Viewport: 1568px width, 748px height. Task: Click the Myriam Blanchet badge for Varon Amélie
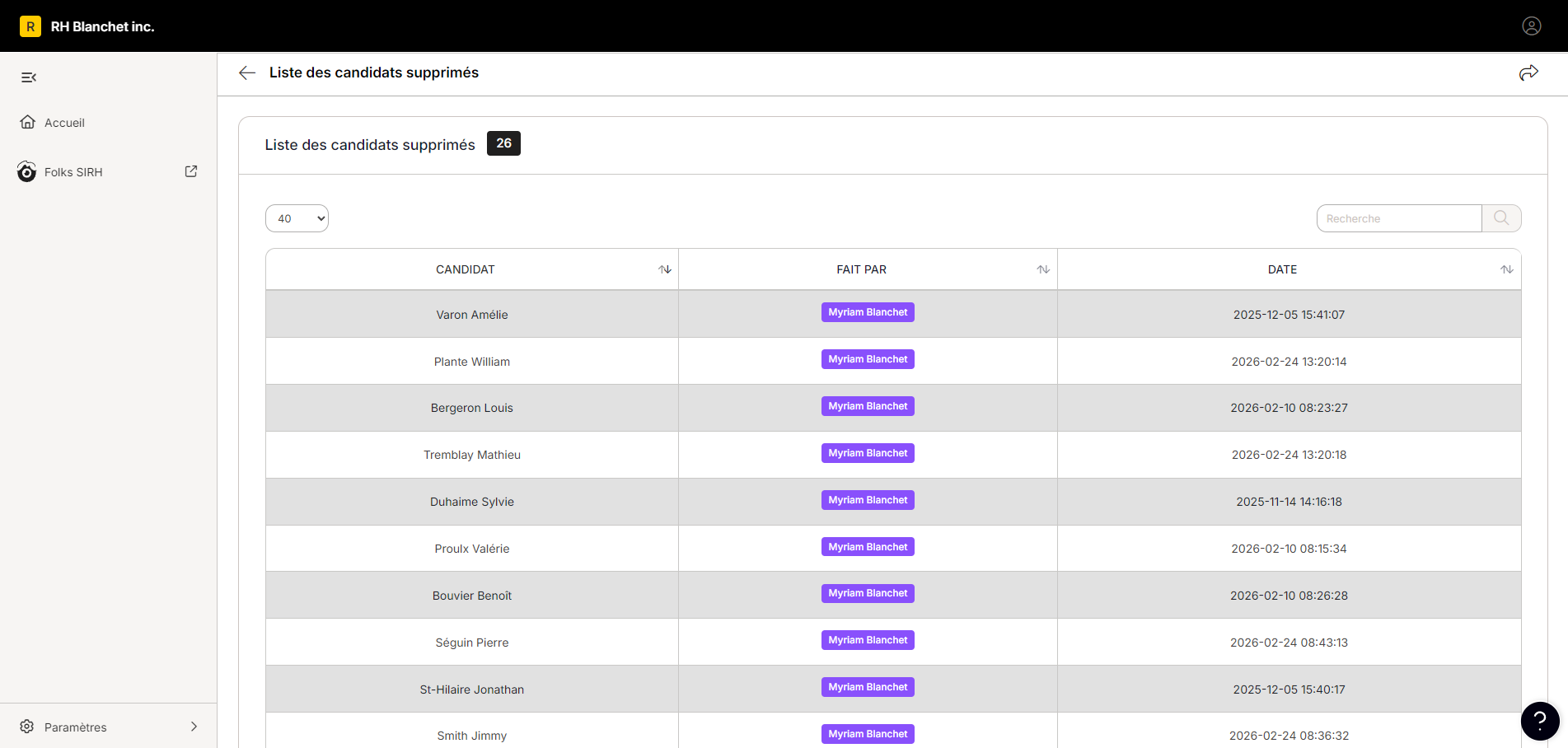868,312
